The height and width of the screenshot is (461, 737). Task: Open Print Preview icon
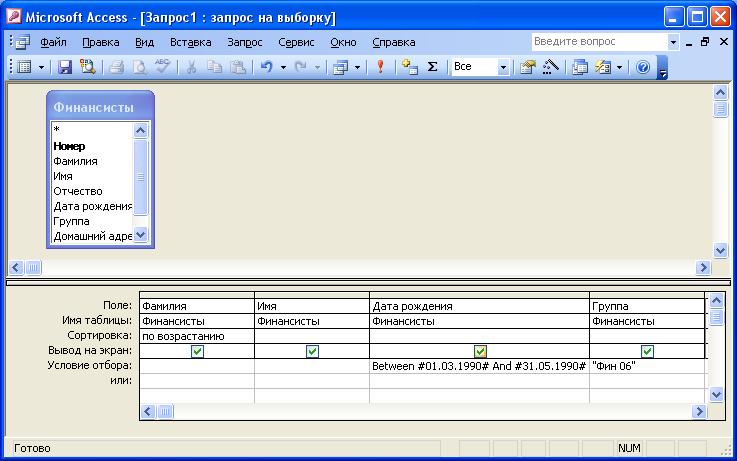pyautogui.click(x=139, y=67)
